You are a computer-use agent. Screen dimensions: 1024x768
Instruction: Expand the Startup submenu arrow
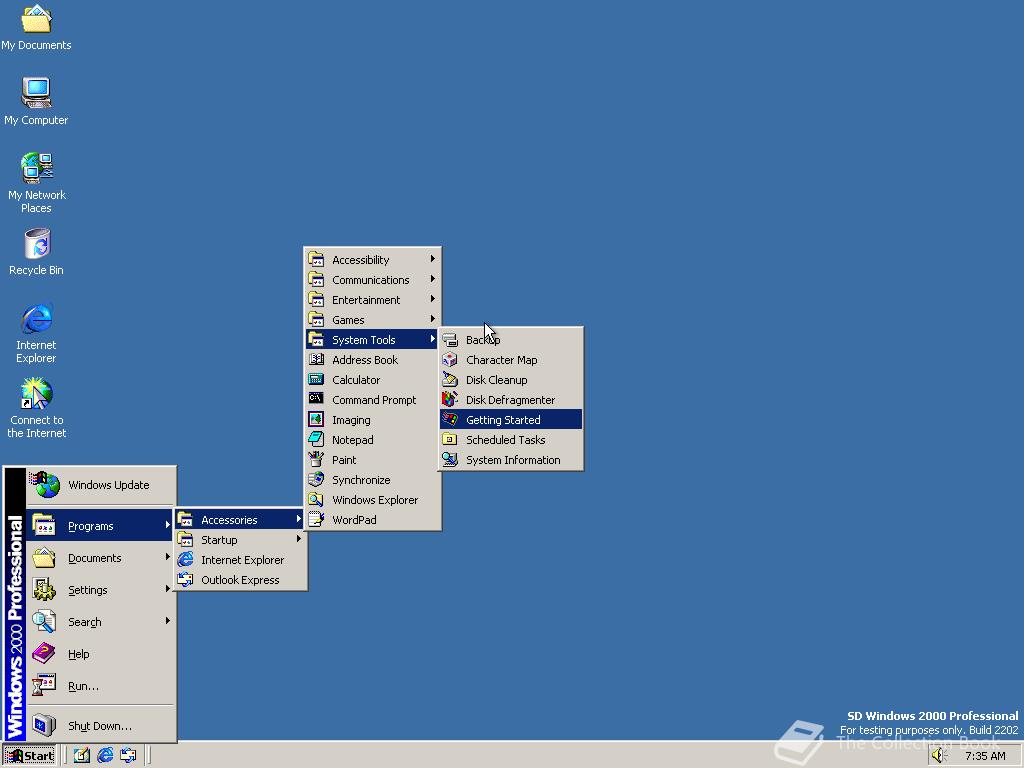pos(298,539)
